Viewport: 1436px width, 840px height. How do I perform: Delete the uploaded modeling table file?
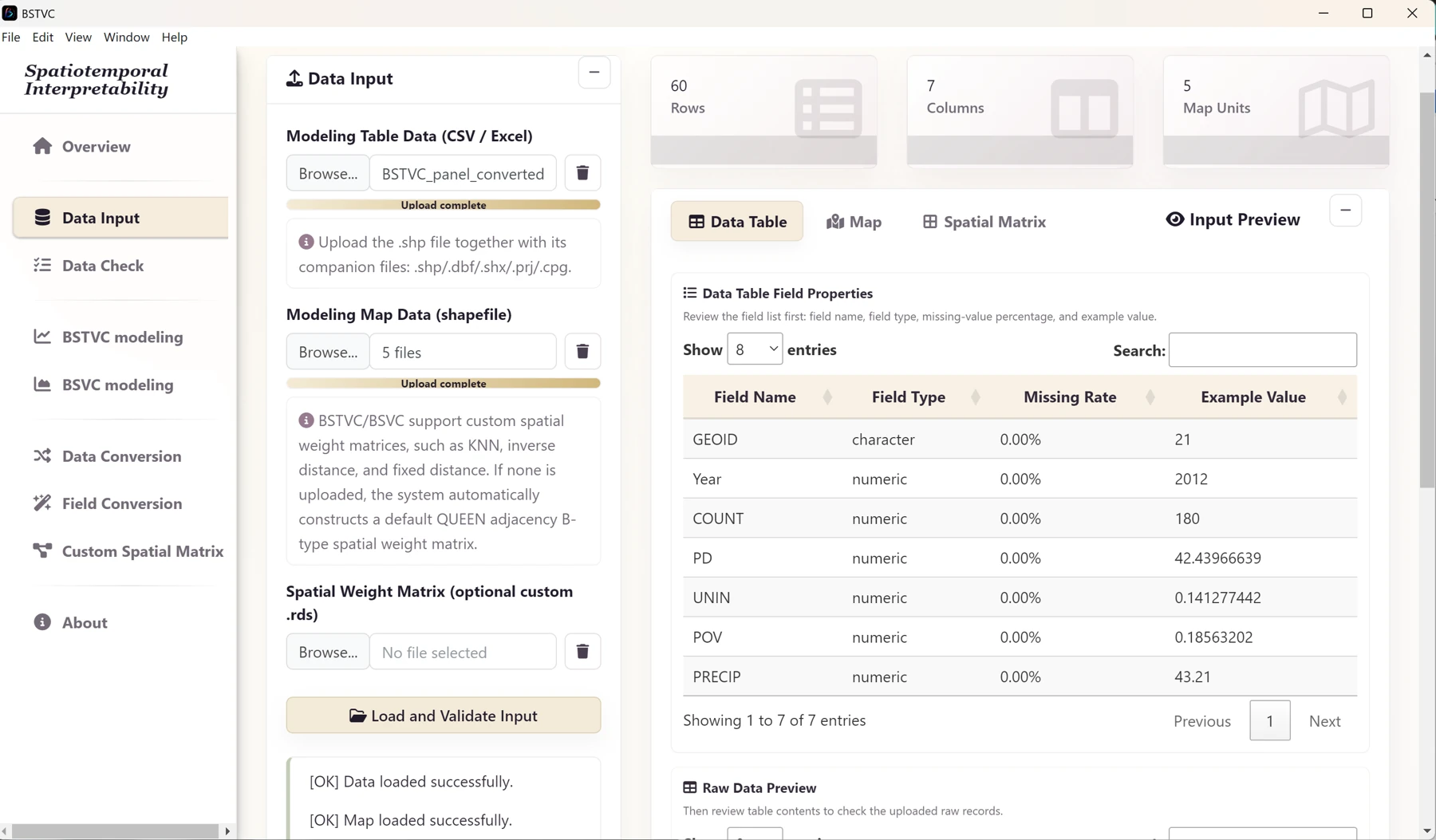click(x=582, y=173)
